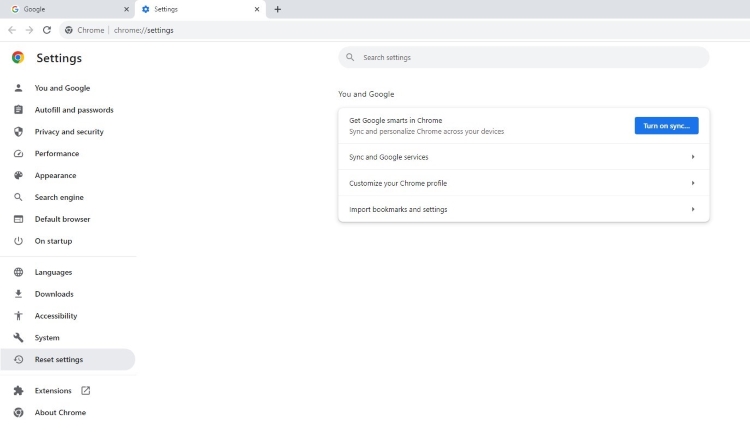Expand Import bookmarks and settings arrow

[x=693, y=209]
